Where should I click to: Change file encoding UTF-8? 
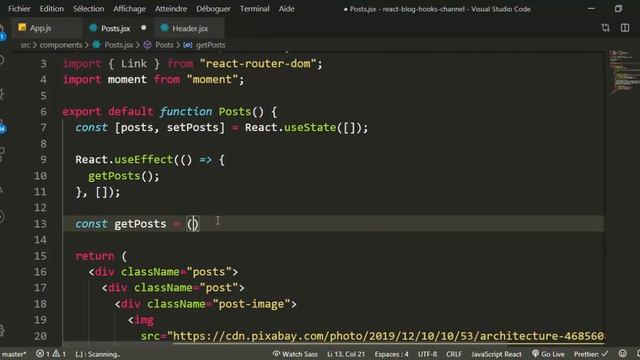point(427,354)
